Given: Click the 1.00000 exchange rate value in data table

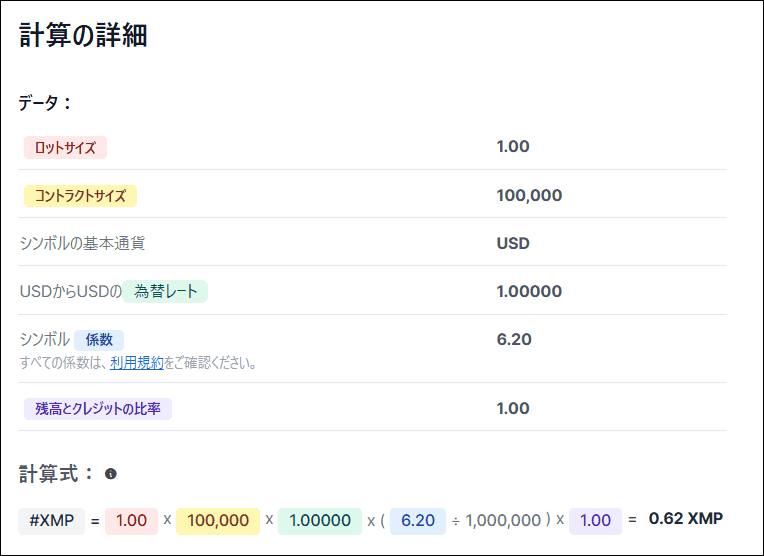Looking at the screenshot, I should pyautogui.click(x=529, y=292).
